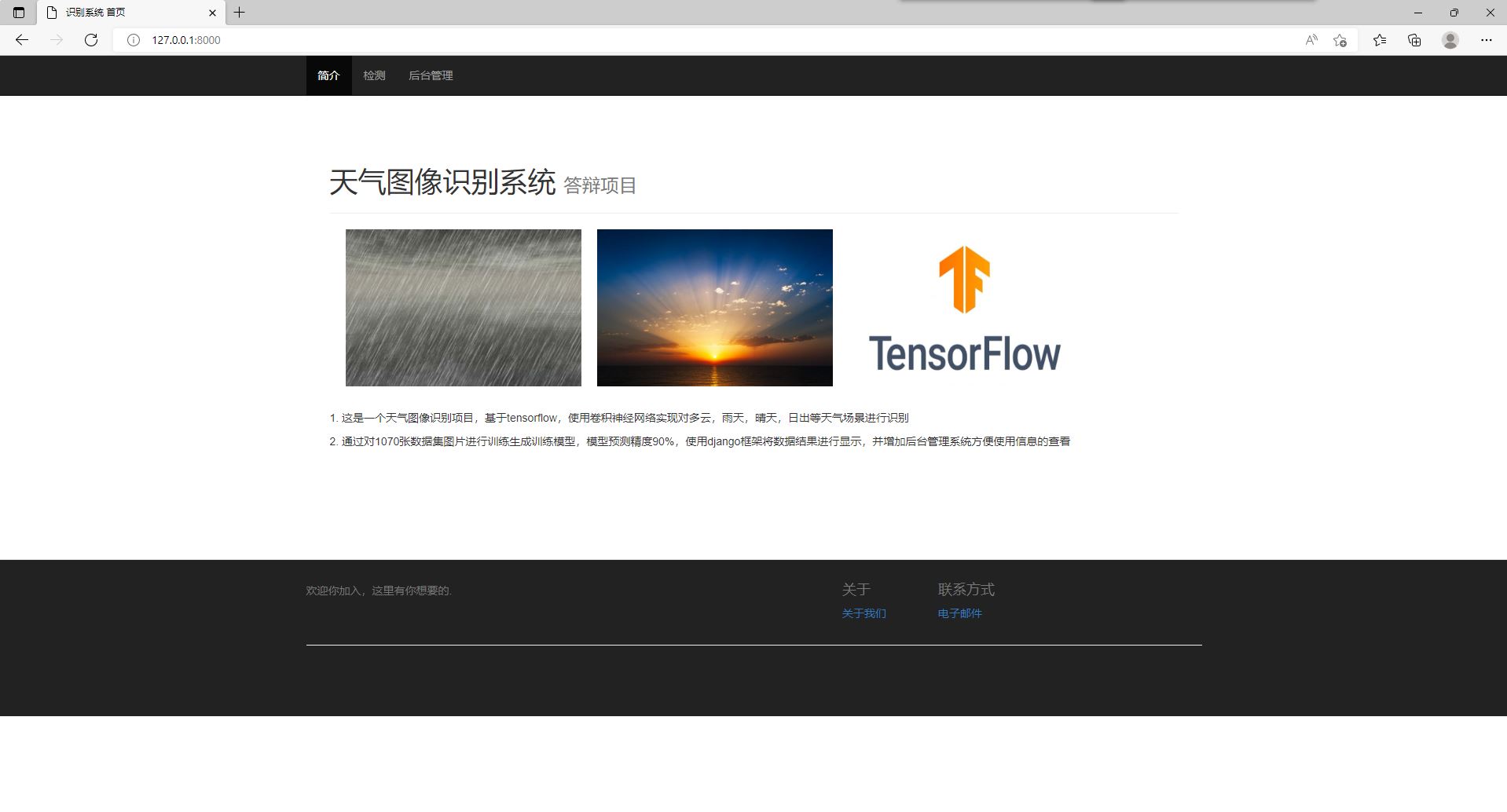
Task: Follow the 关于我们 footer link
Action: tap(863, 613)
